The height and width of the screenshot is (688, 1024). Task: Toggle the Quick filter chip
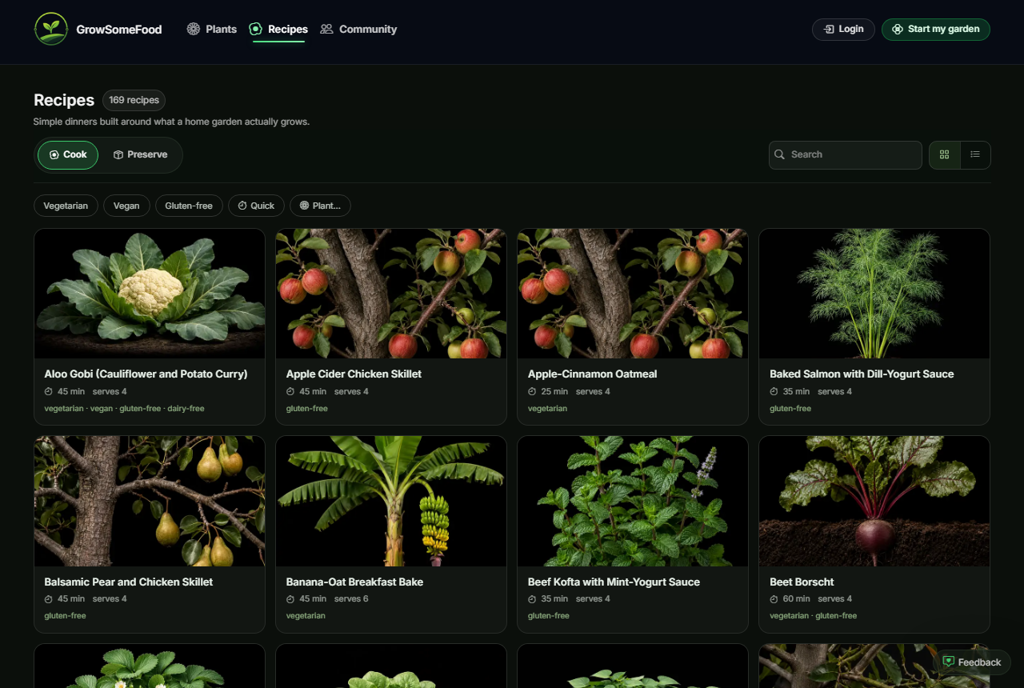256,206
